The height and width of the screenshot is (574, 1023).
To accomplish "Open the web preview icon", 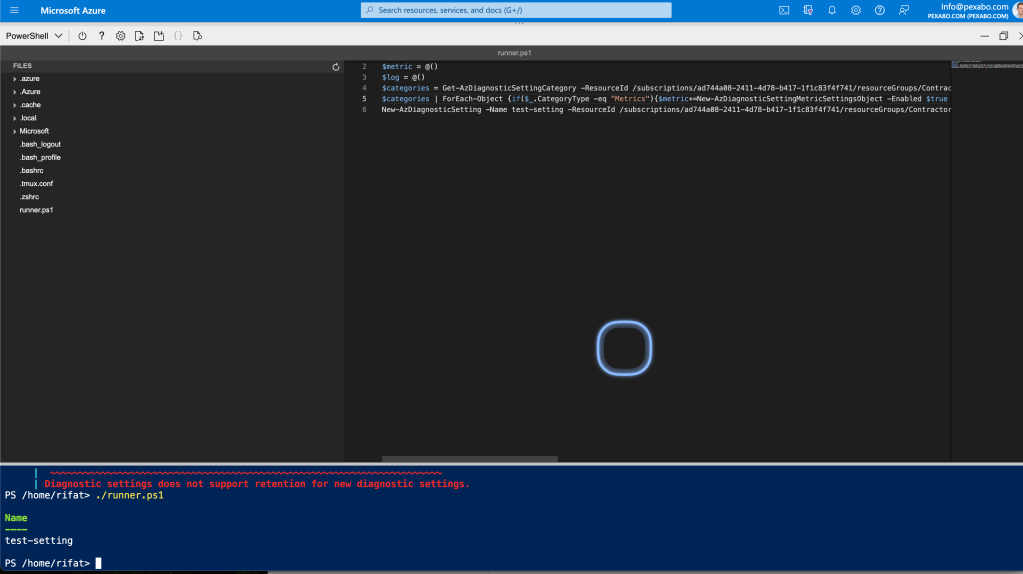I will click(197, 36).
